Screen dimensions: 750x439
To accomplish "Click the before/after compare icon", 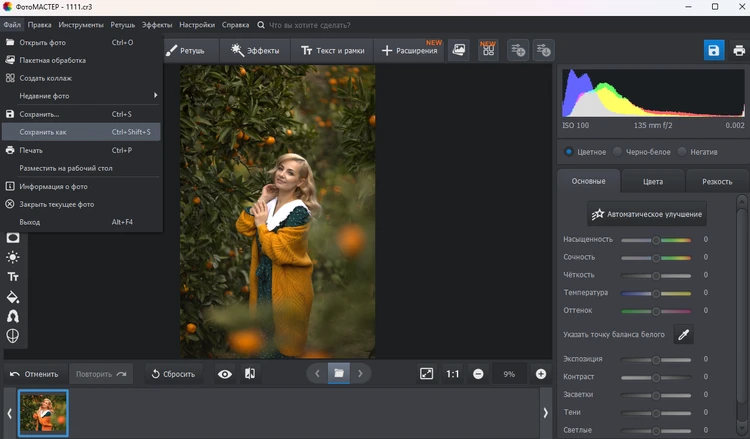I will (250, 373).
